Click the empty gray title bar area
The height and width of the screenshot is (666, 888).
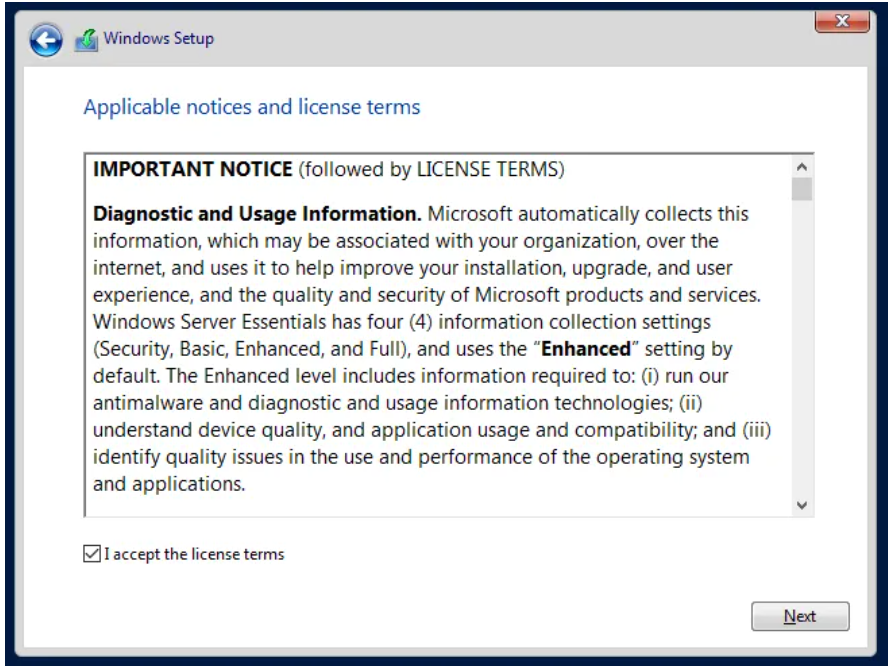510,40
